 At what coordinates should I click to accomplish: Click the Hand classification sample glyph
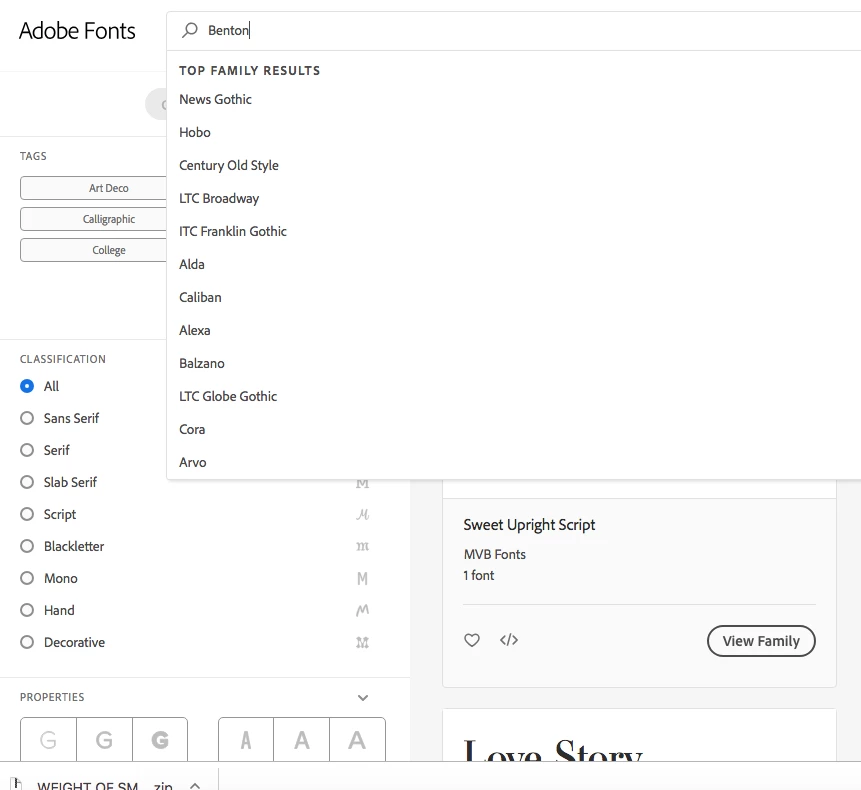tap(362, 610)
